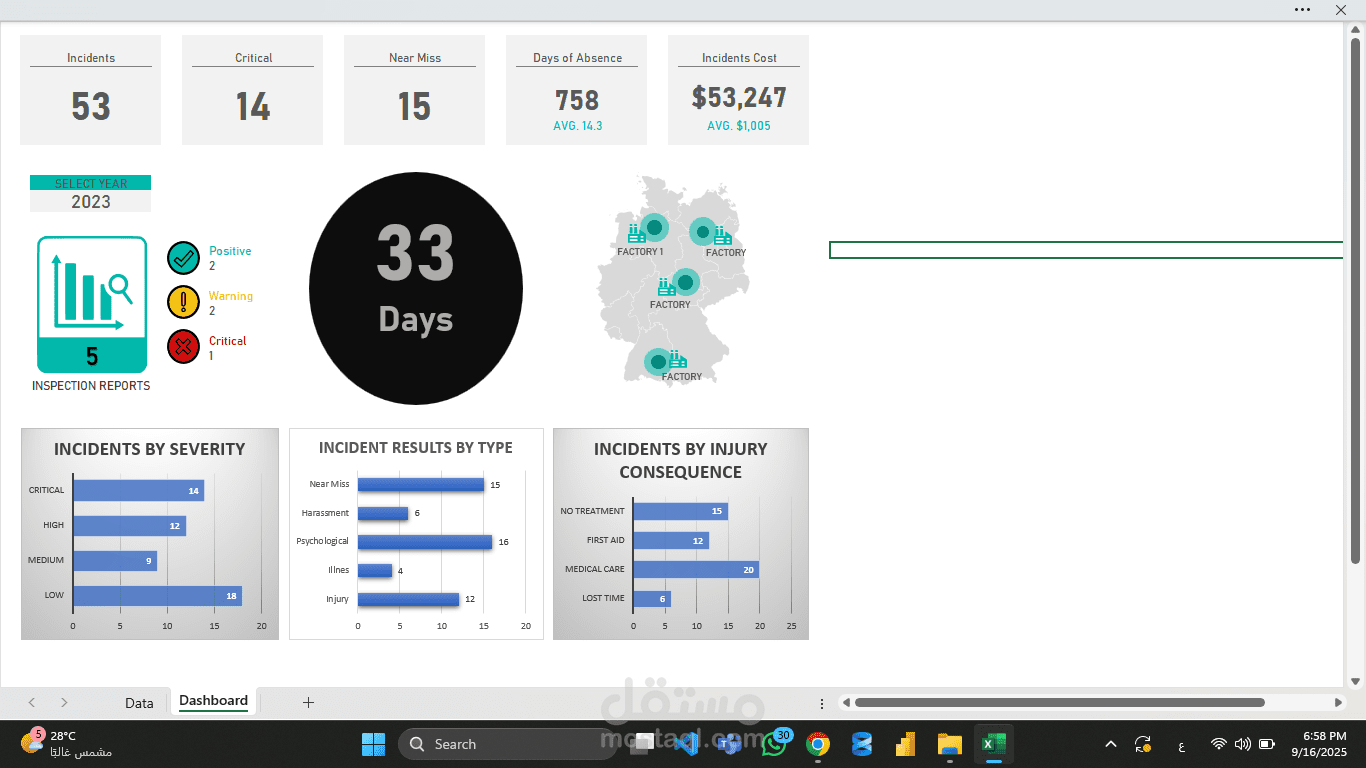Click the Windows taskbar Search box
This screenshot has height=768, width=1366.
click(505, 744)
